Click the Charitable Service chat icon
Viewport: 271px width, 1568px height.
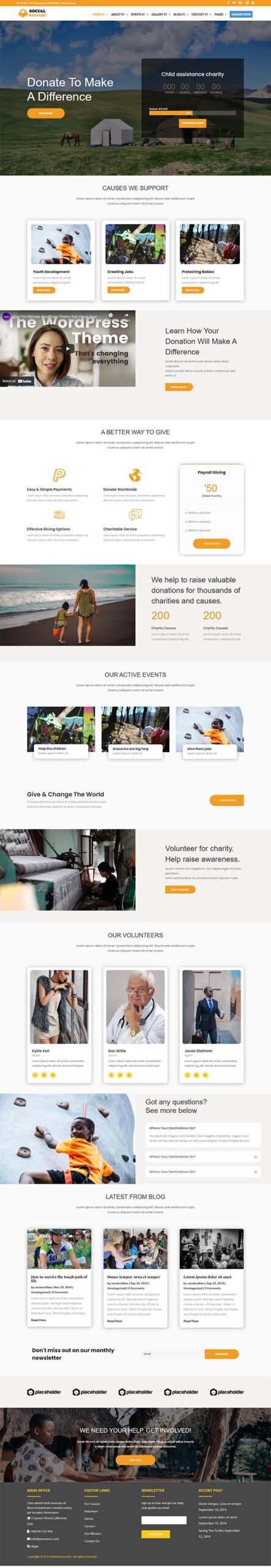(x=135, y=514)
